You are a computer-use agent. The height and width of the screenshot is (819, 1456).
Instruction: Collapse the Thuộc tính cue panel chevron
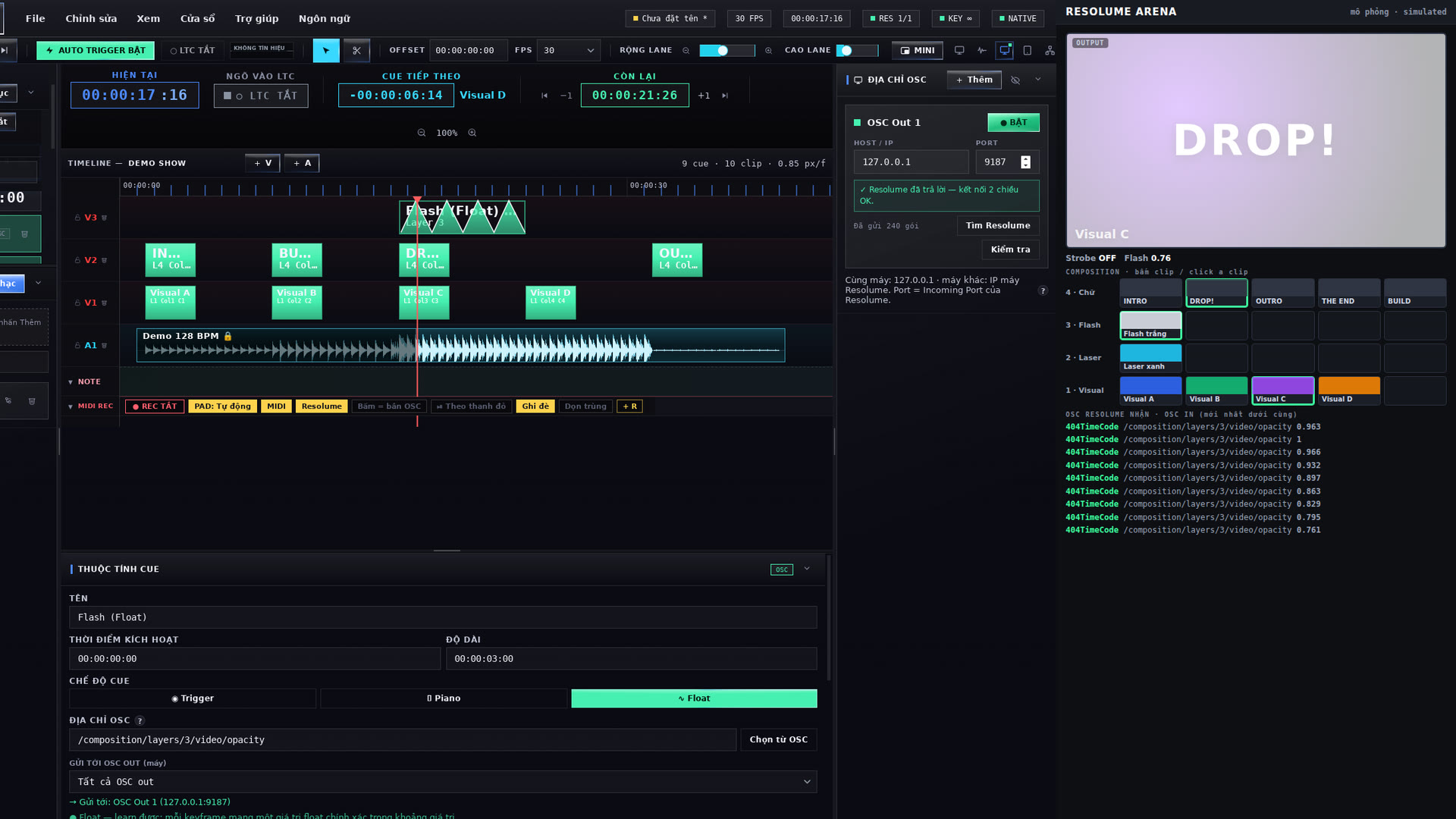(x=807, y=569)
